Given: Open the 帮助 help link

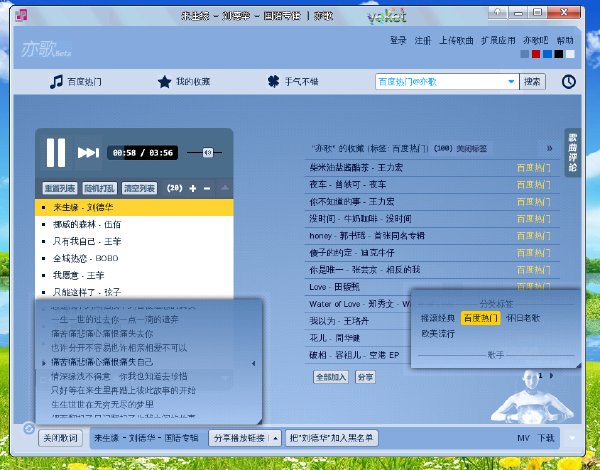Looking at the screenshot, I should coord(565,40).
